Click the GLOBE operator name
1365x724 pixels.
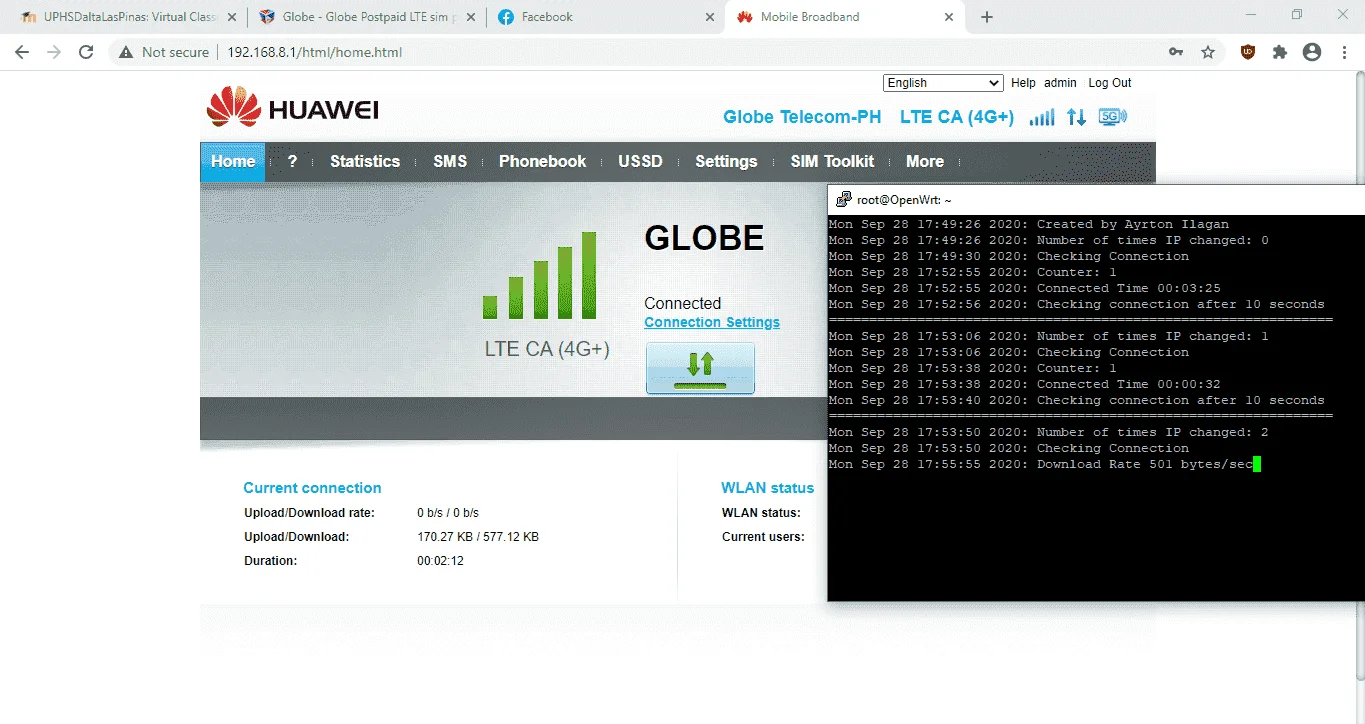coord(704,238)
